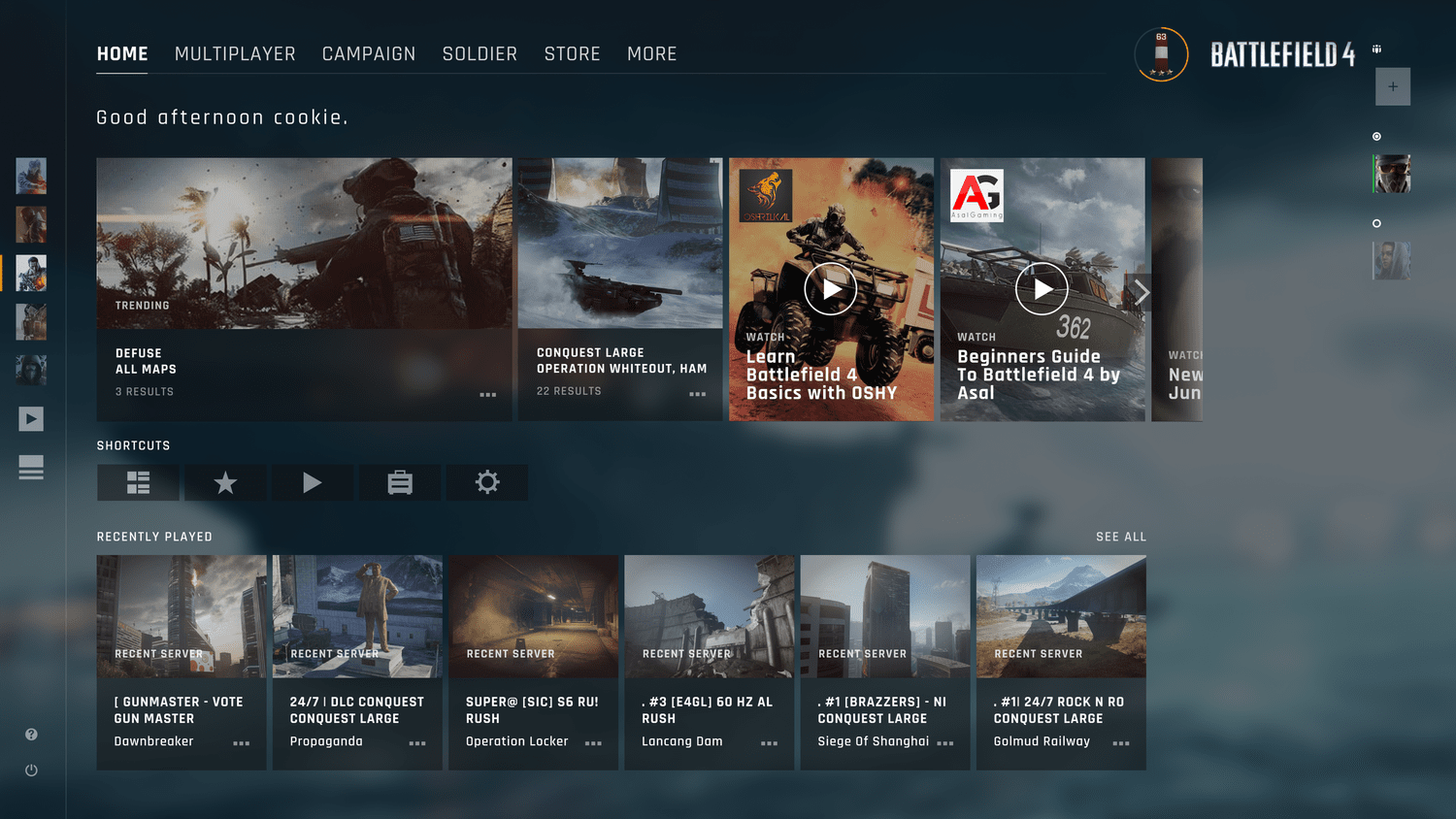Click the Battlefield 4 logo
The image size is (1456, 819).
coord(1282,54)
